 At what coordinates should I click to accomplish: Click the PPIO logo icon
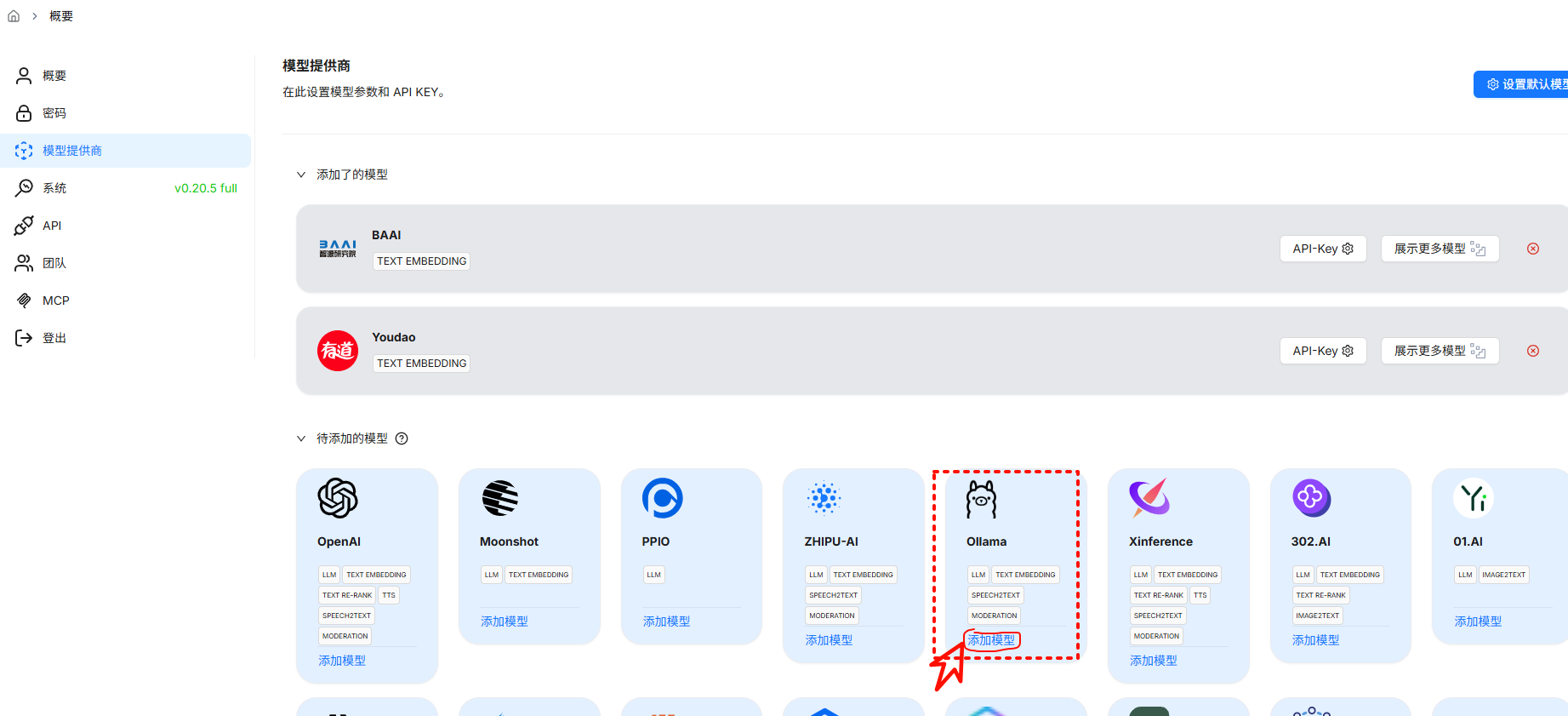pos(662,498)
